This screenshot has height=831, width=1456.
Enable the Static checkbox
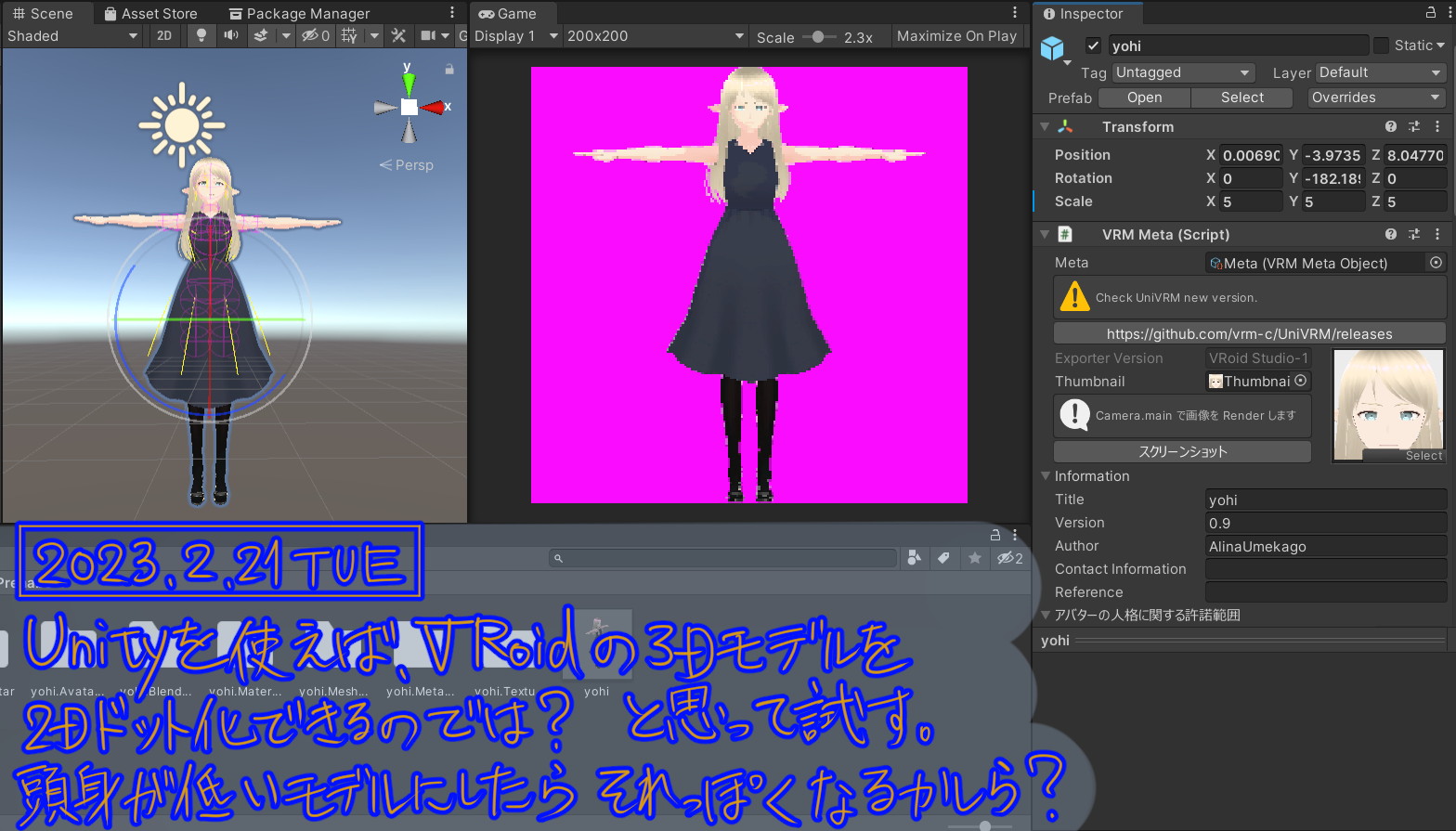[1381, 45]
